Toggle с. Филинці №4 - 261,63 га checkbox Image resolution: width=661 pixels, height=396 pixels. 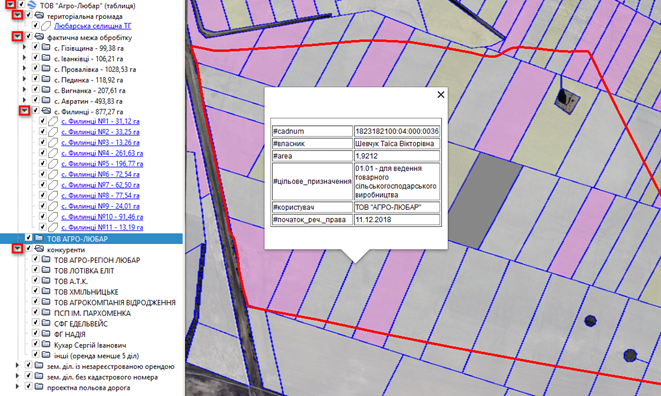click(x=43, y=152)
